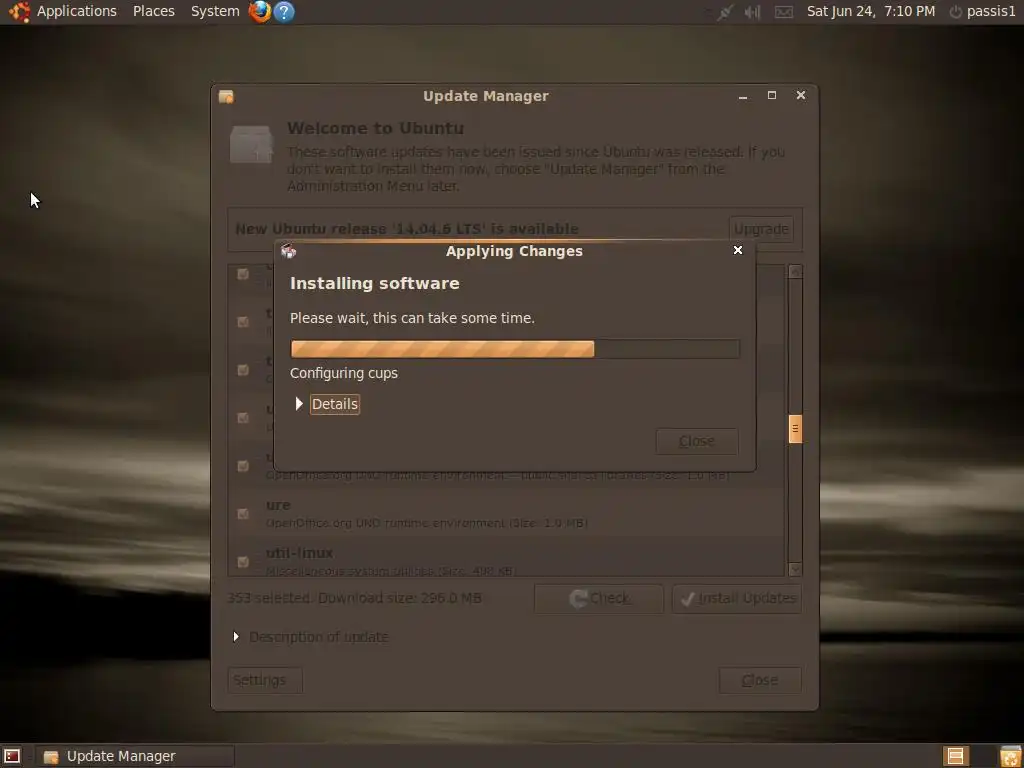1024x768 pixels.
Task: Maximize the Update Manager window
Action: tap(772, 95)
